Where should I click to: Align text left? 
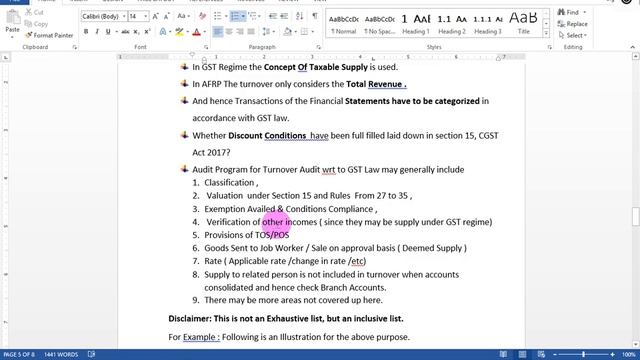[x=218, y=32]
